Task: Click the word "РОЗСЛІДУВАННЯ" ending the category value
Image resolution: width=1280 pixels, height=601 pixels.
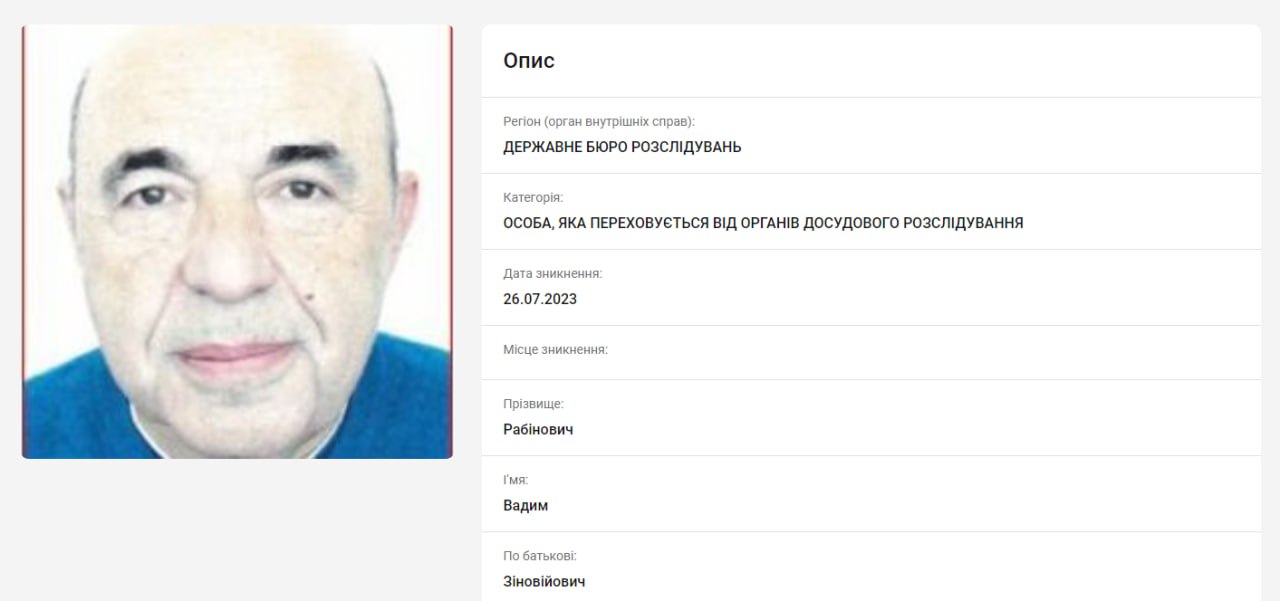Action: (963, 223)
